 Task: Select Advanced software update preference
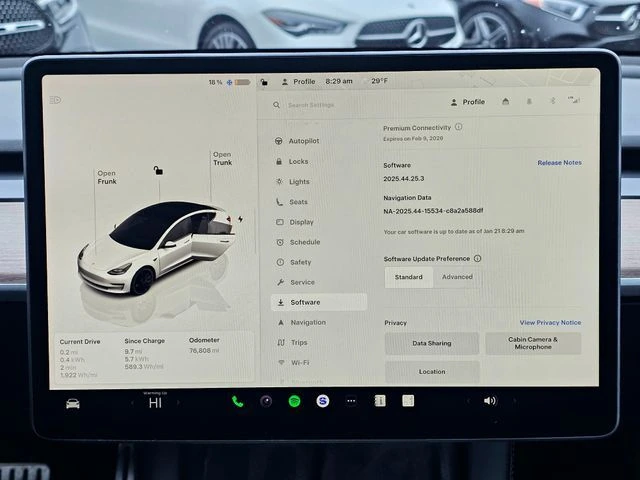click(x=457, y=277)
